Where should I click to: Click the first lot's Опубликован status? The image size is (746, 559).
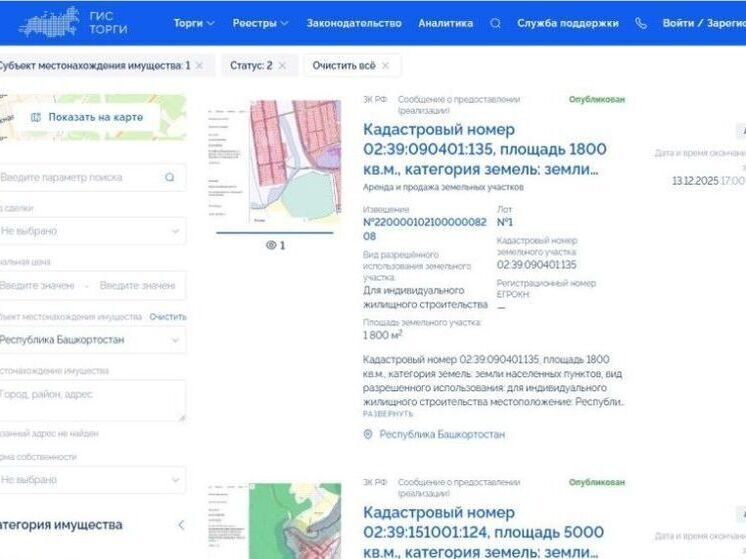[597, 99]
